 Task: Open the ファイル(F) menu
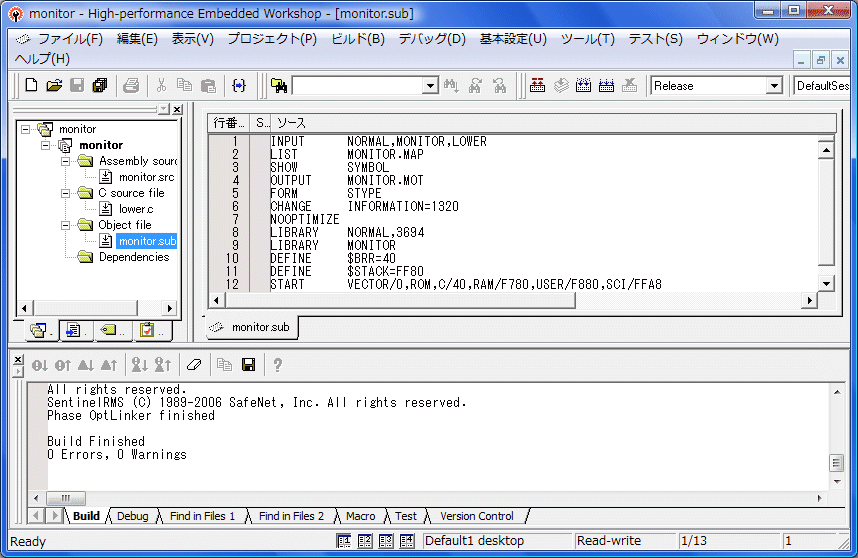[x=69, y=39]
